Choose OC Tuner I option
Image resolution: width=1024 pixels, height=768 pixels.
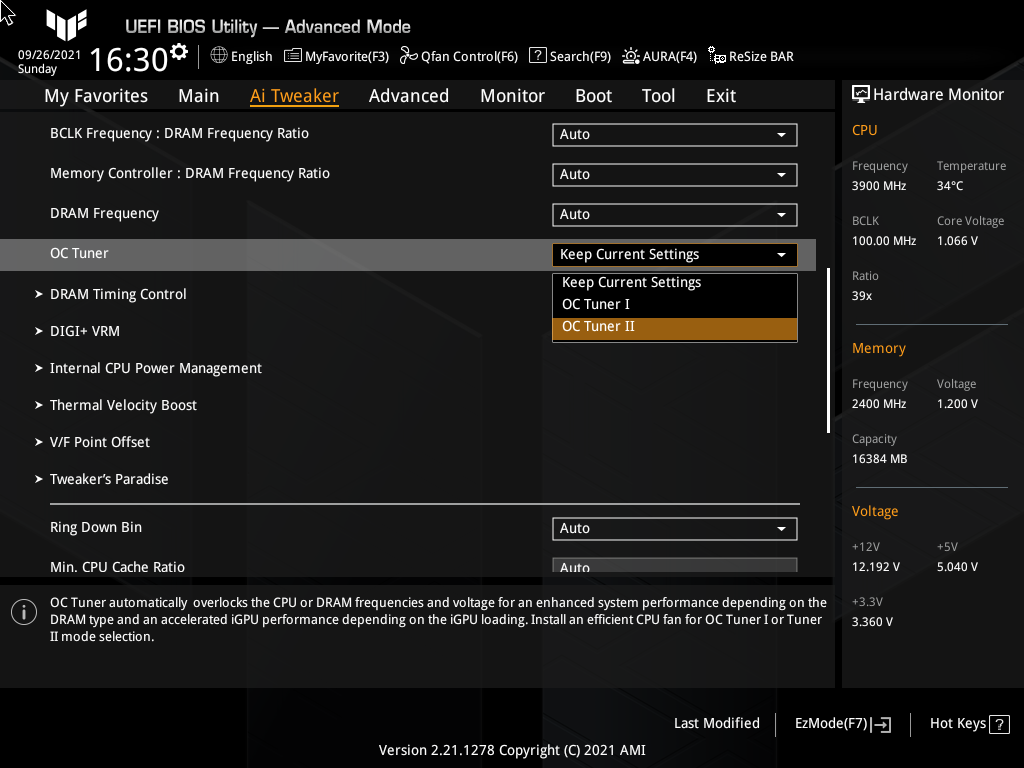pyautogui.click(x=675, y=304)
